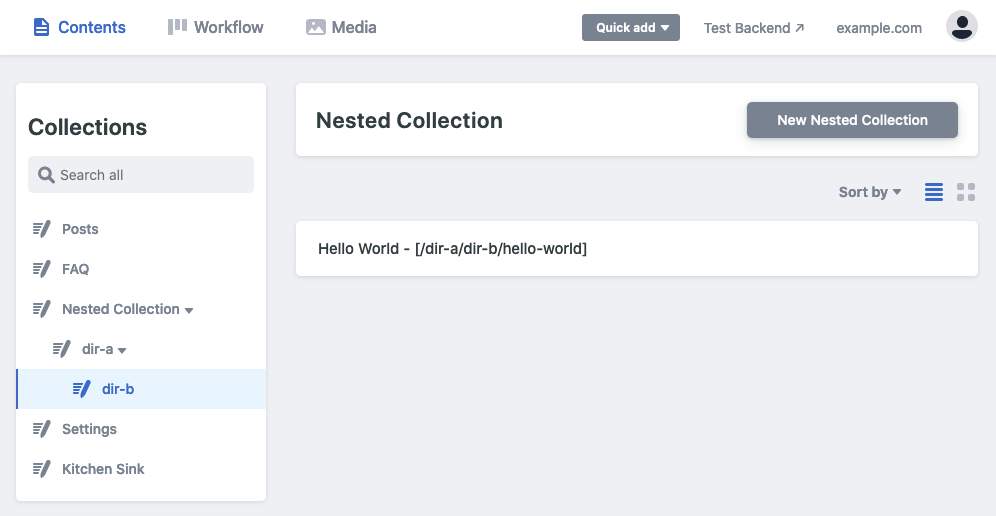
Task: Click the Kitchen Sink collection icon
Action: 42,469
